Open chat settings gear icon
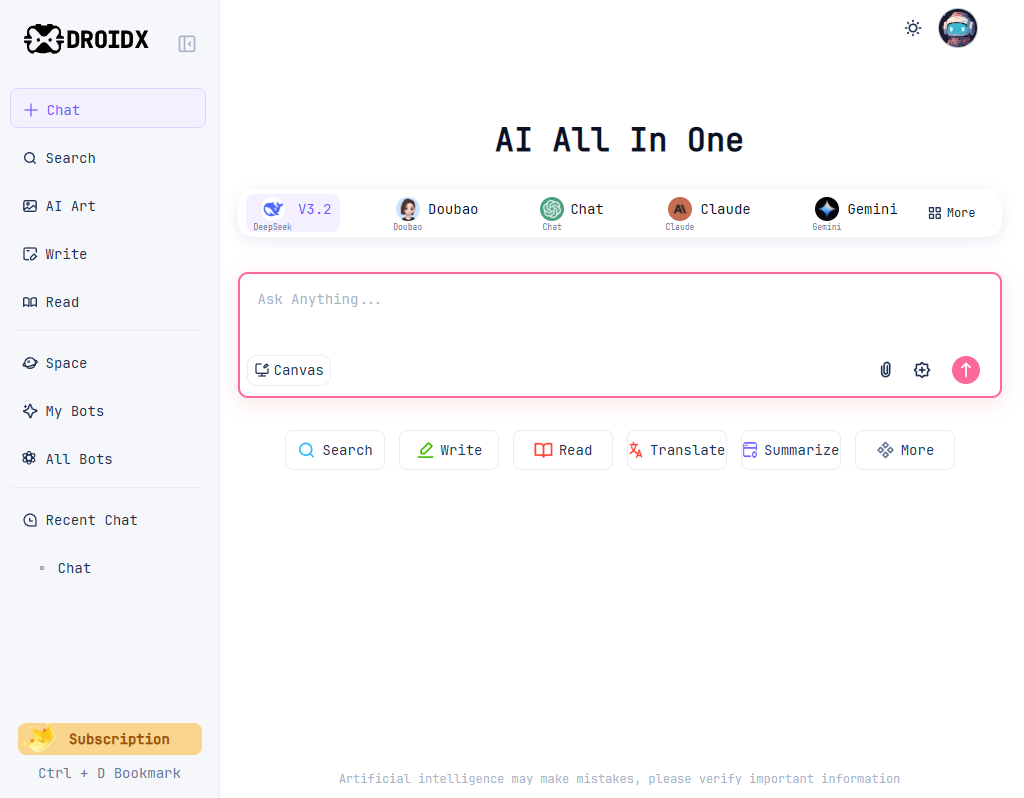This screenshot has width=1024, height=798. (922, 370)
